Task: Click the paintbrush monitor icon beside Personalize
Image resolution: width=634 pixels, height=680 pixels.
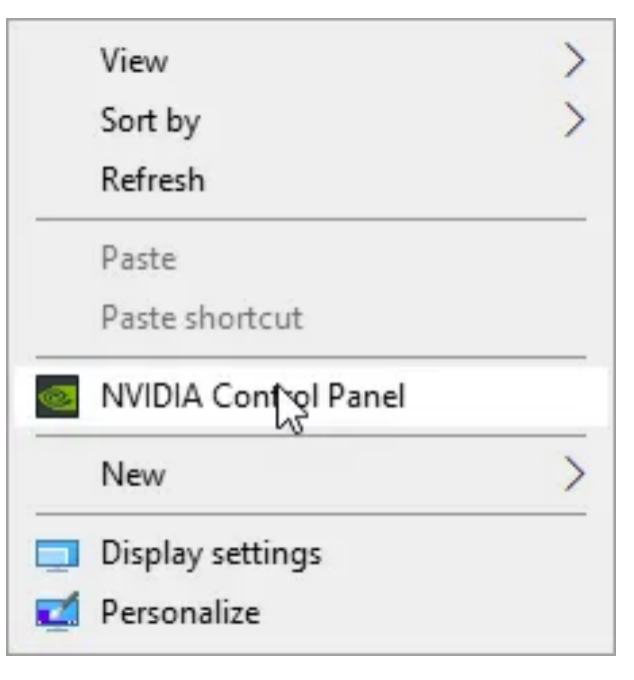Action: coord(57,611)
